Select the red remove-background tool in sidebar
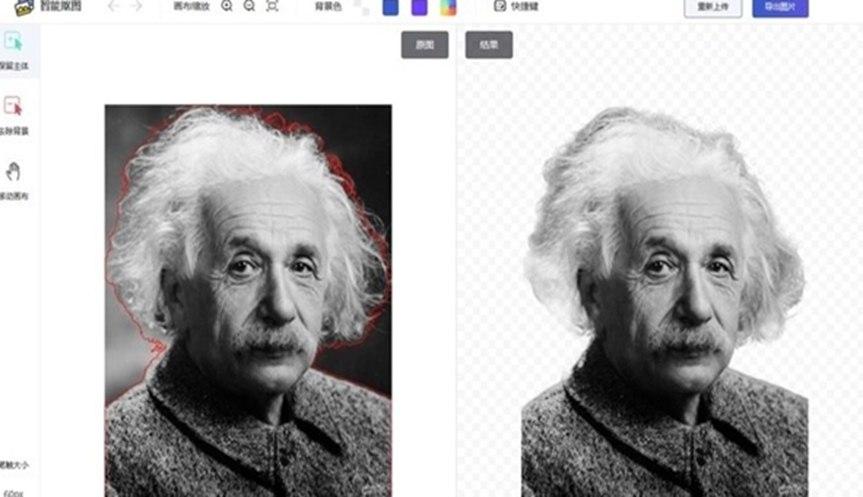 pyautogui.click(x=13, y=106)
